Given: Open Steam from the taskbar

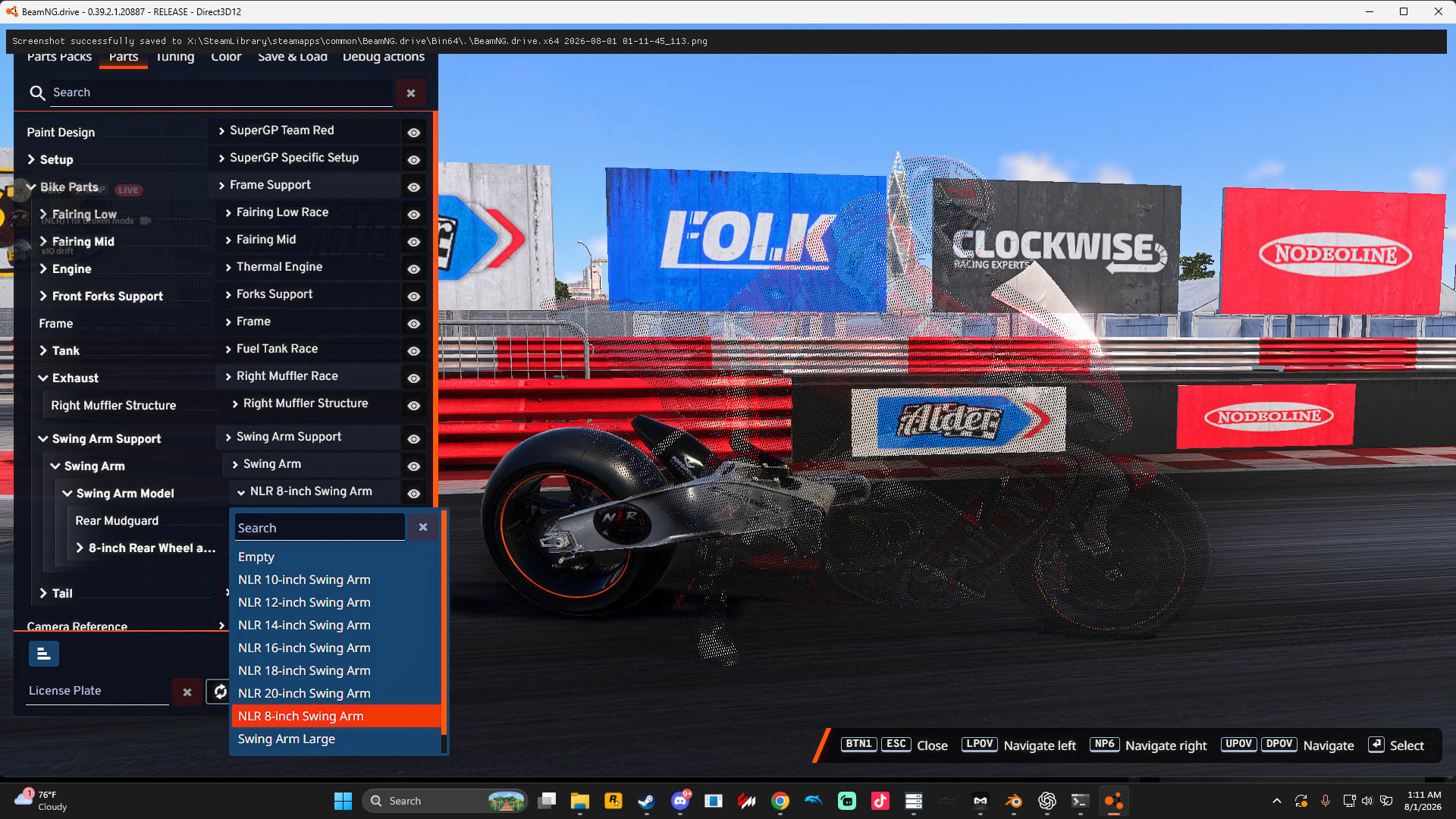Looking at the screenshot, I should coord(646,801).
